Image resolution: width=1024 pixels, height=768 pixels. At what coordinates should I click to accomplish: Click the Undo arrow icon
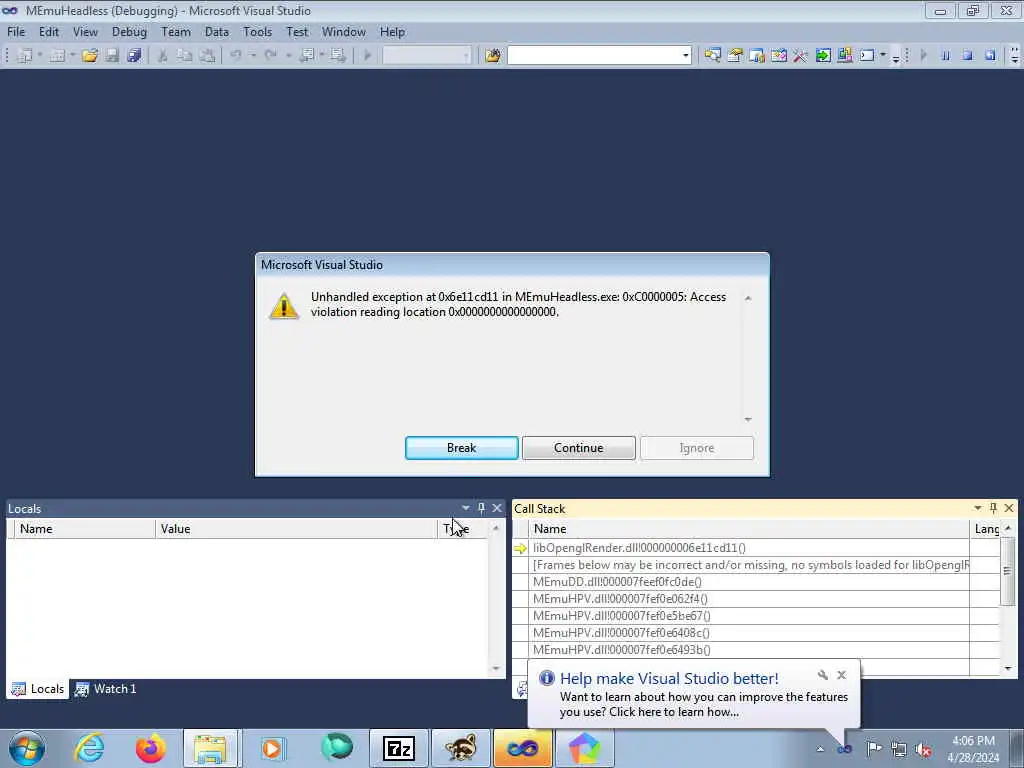click(236, 56)
